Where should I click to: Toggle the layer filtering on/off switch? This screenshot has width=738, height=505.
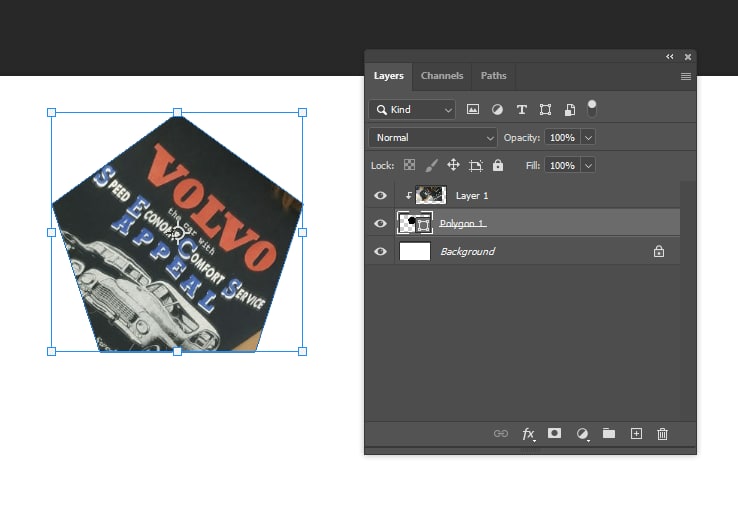coord(592,108)
